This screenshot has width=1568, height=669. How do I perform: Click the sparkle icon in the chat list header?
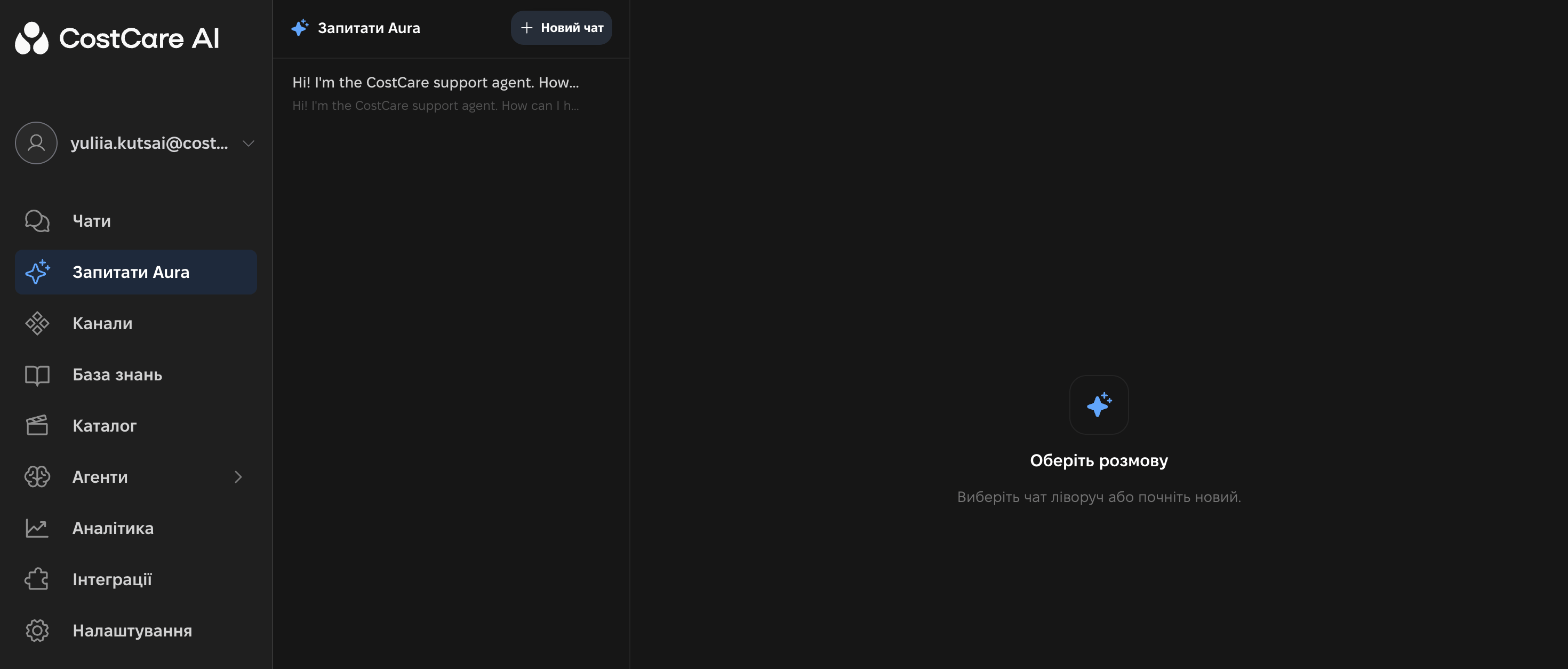pos(300,27)
